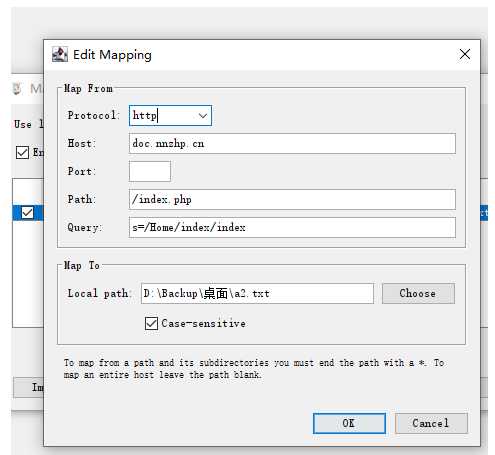
Task: Click the Local path text field
Action: pyautogui.click(x=257, y=293)
